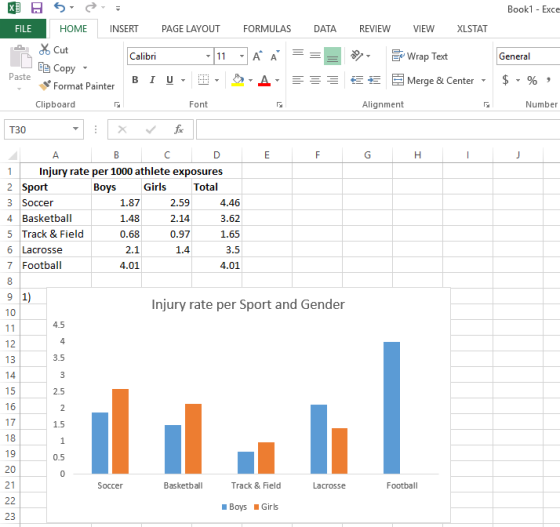This screenshot has height=527, width=560.
Task: Expand Merge & Center options arrow
Action: click(x=484, y=80)
